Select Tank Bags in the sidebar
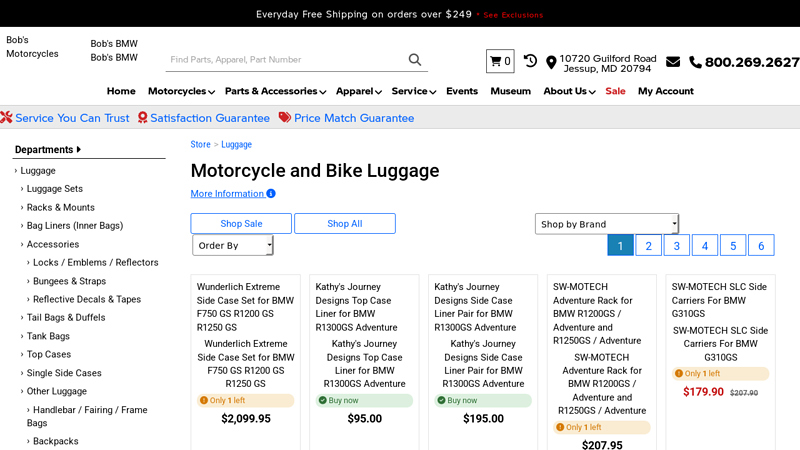Viewport: 800px width, 450px height. pyautogui.click(x=48, y=336)
